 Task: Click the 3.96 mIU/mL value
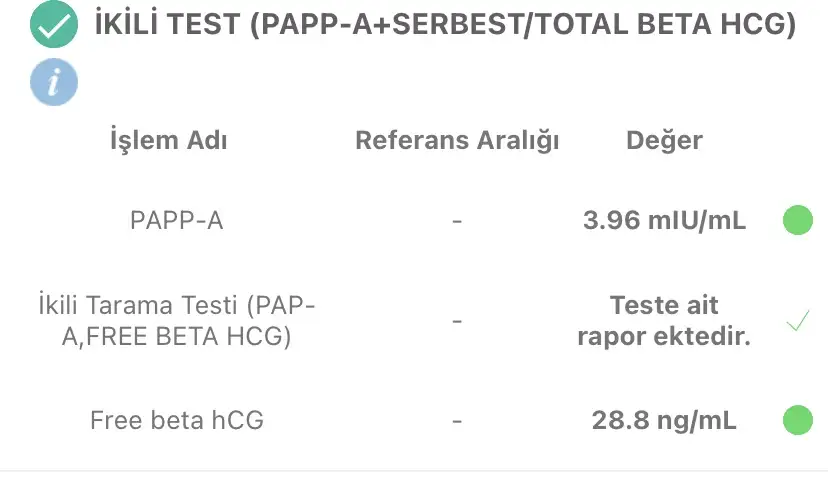[664, 220]
